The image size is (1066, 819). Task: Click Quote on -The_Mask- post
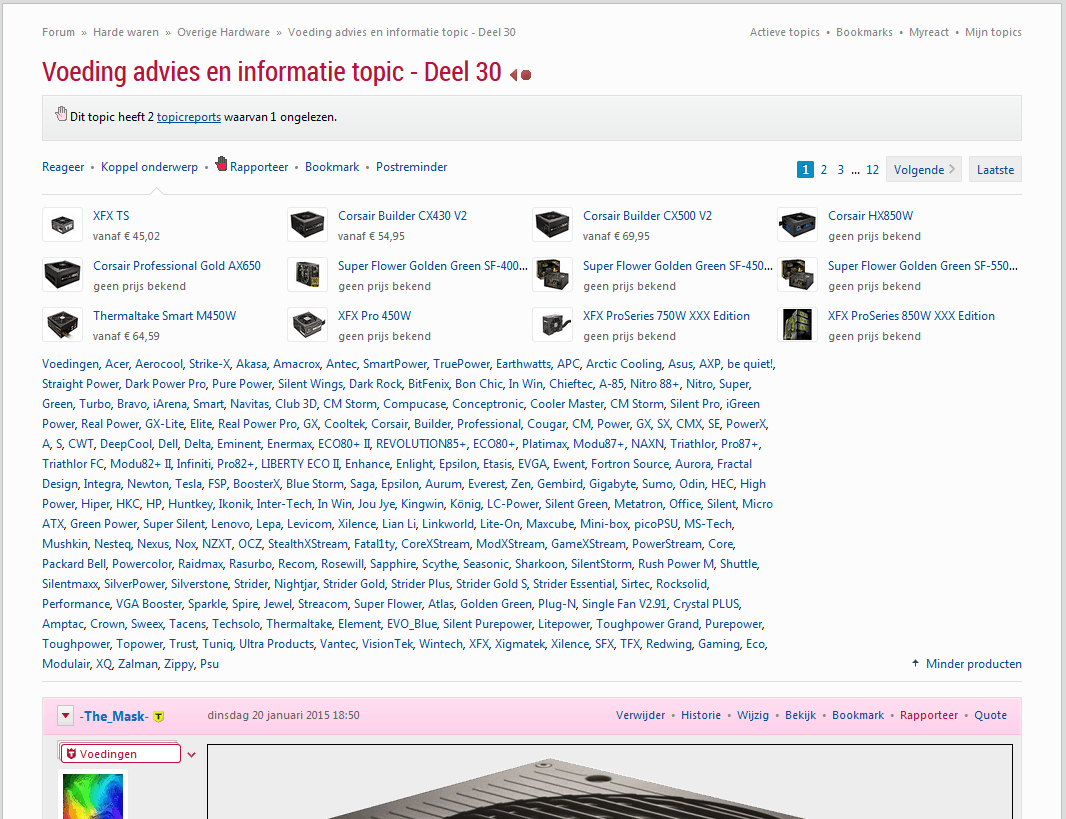(991, 715)
